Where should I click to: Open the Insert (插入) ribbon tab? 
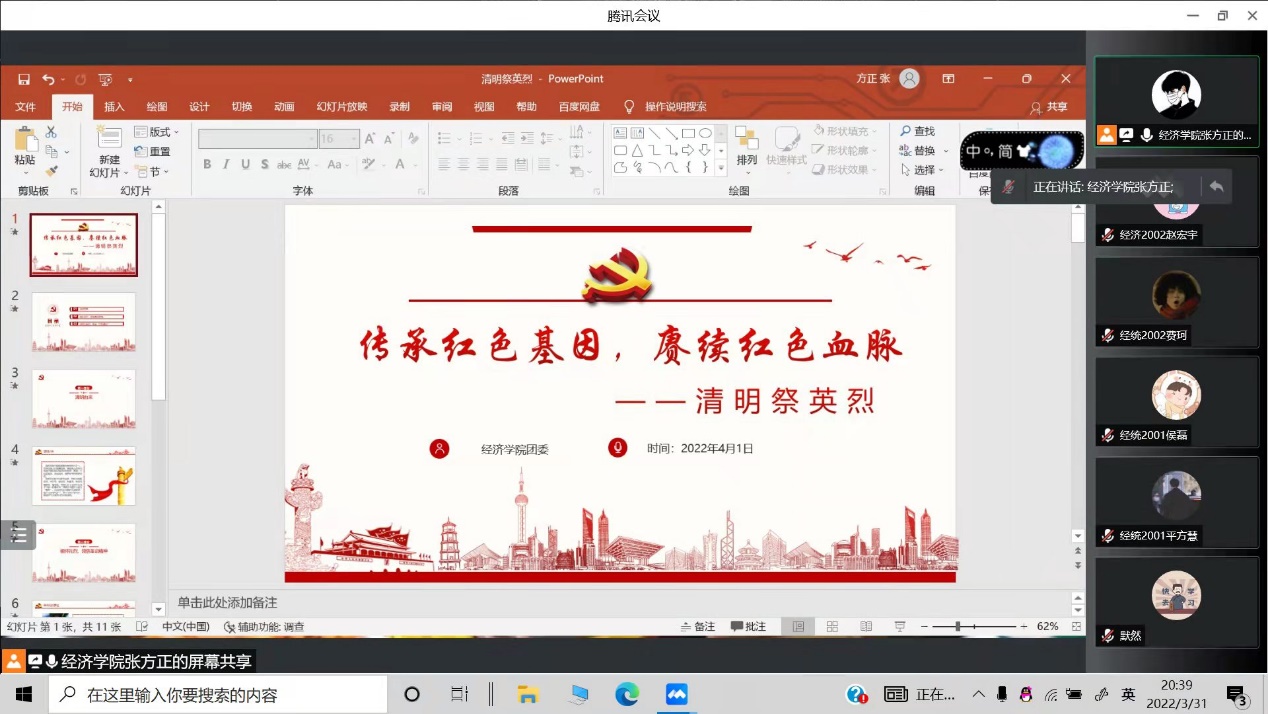[x=115, y=107]
